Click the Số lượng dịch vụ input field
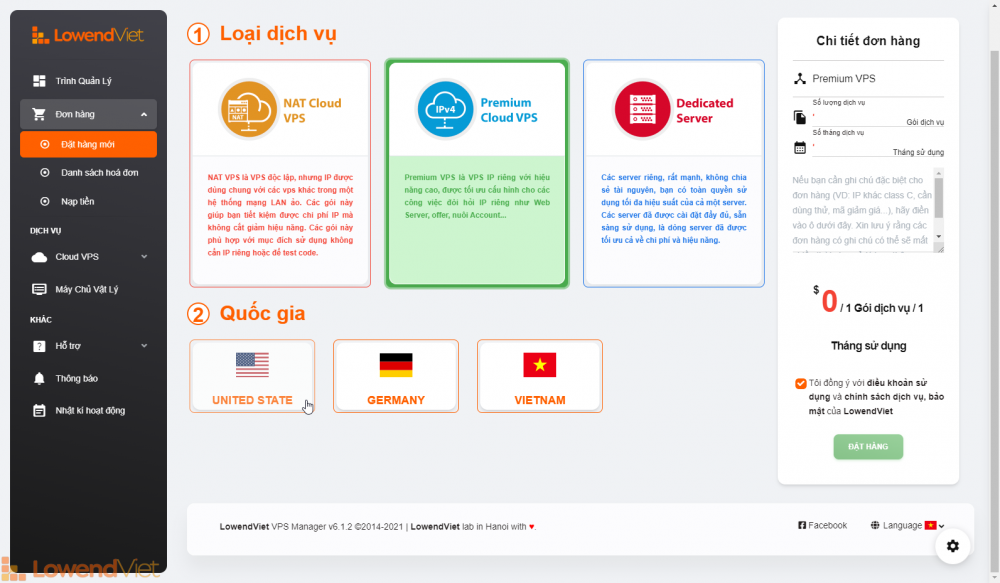The width and height of the screenshot is (1000, 583). (x=878, y=118)
